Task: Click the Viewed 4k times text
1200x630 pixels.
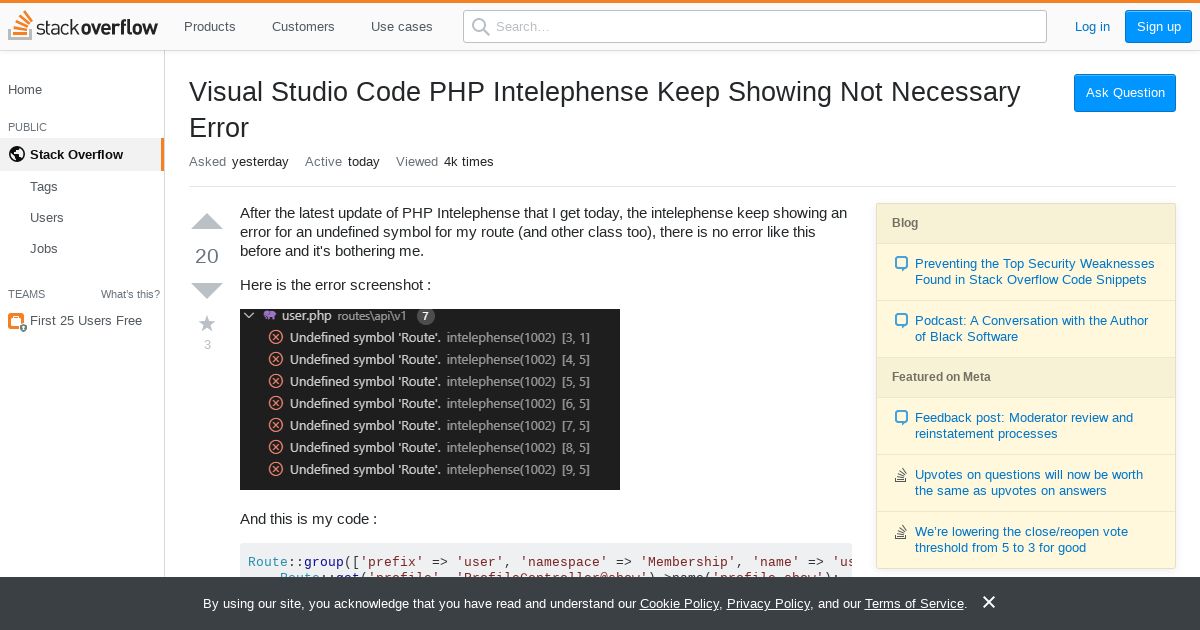Action: point(445,162)
